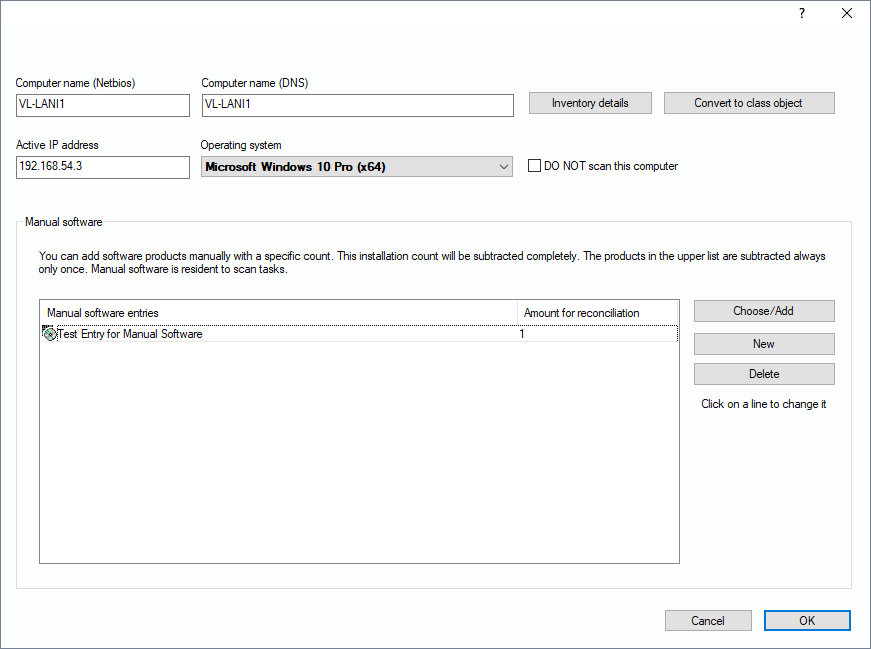Open Inventory details
This screenshot has width=871, height=649.
pyautogui.click(x=590, y=103)
